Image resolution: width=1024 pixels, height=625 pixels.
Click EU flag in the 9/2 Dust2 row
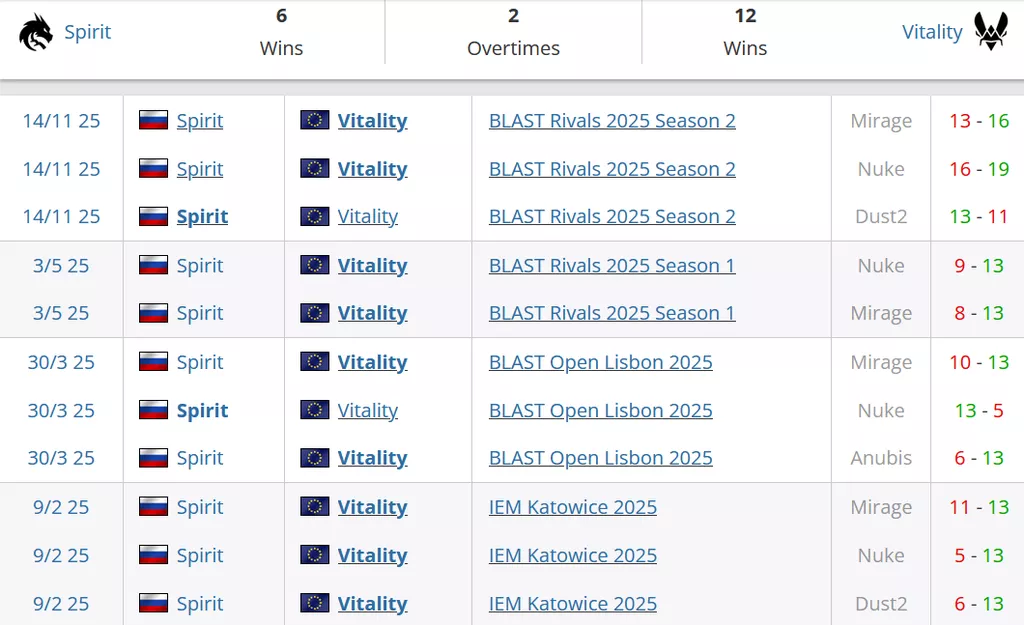[x=315, y=603]
